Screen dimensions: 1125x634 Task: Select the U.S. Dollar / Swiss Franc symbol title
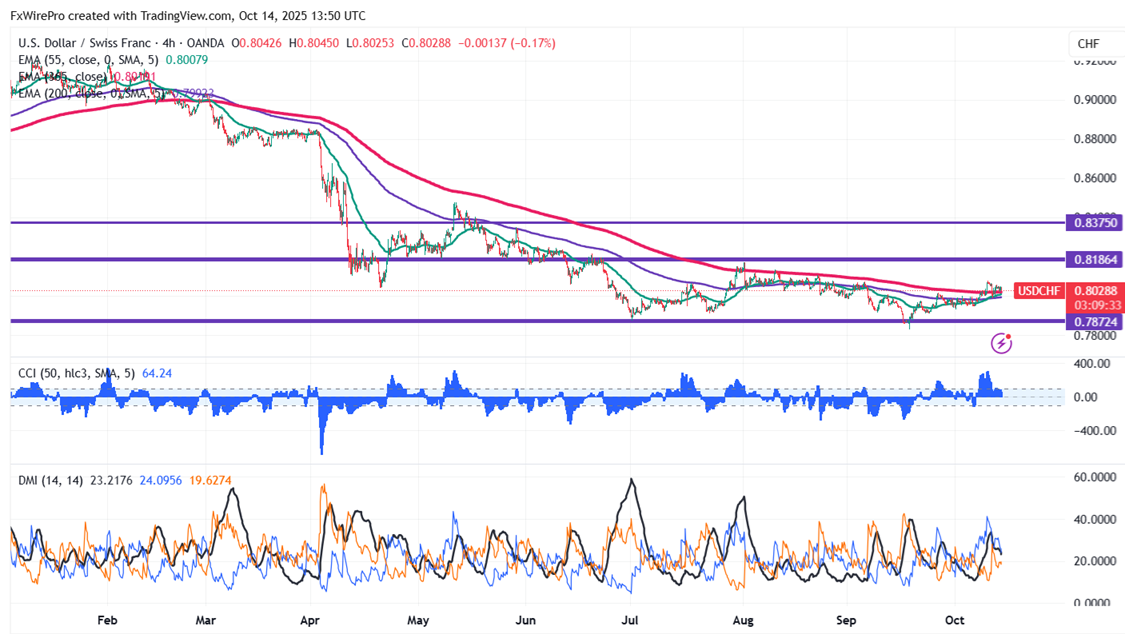[x=85, y=43]
